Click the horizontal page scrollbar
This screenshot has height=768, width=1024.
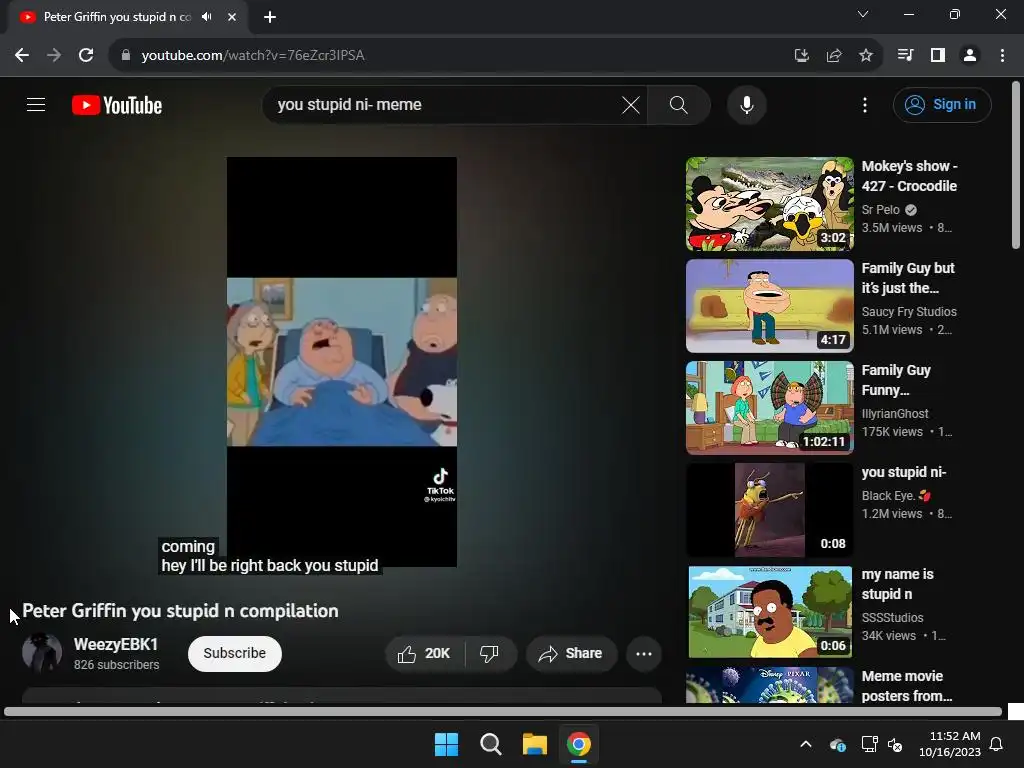[x=503, y=712]
